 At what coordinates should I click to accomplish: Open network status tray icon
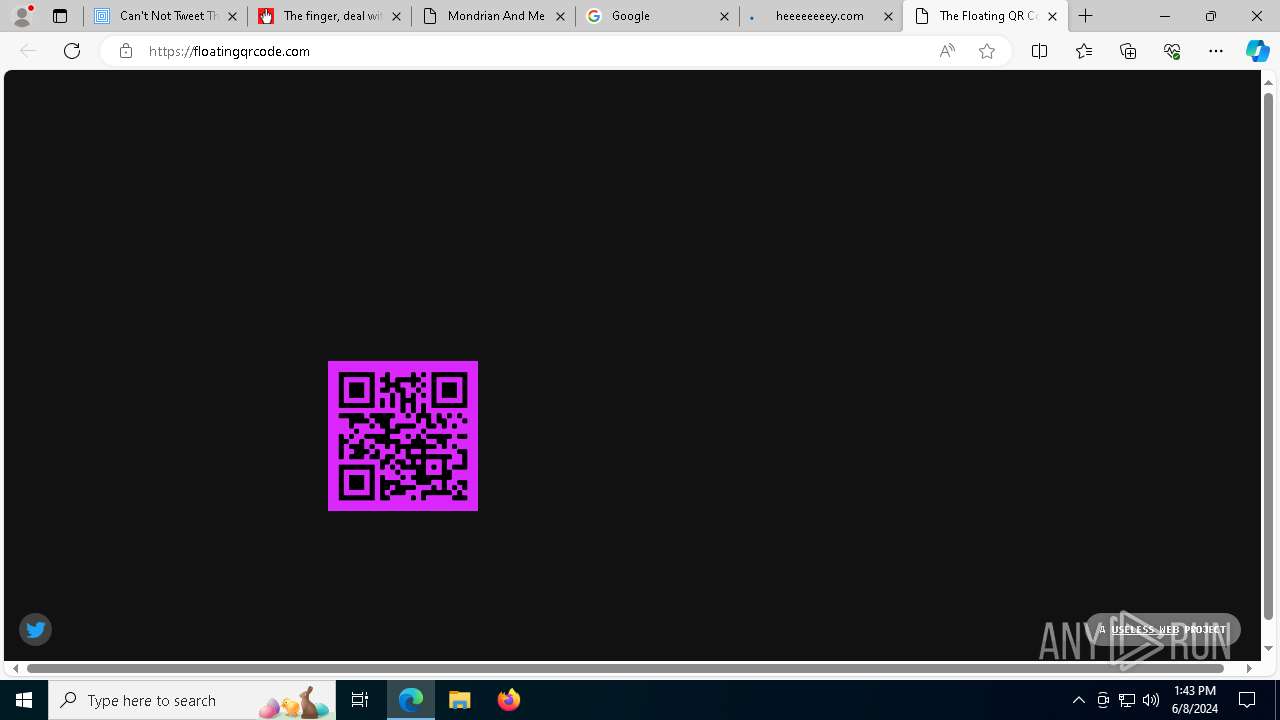point(1127,700)
